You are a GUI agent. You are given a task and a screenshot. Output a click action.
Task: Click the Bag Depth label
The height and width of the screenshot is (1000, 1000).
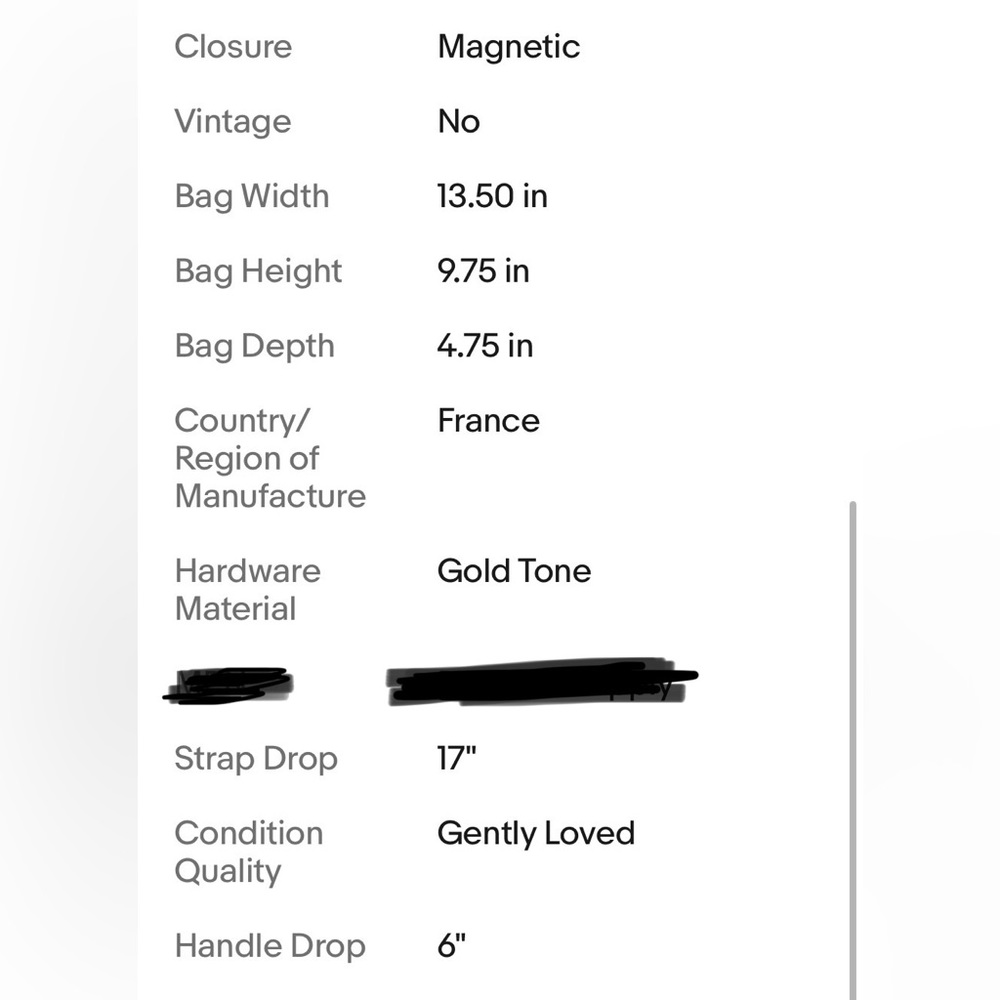pyautogui.click(x=254, y=346)
